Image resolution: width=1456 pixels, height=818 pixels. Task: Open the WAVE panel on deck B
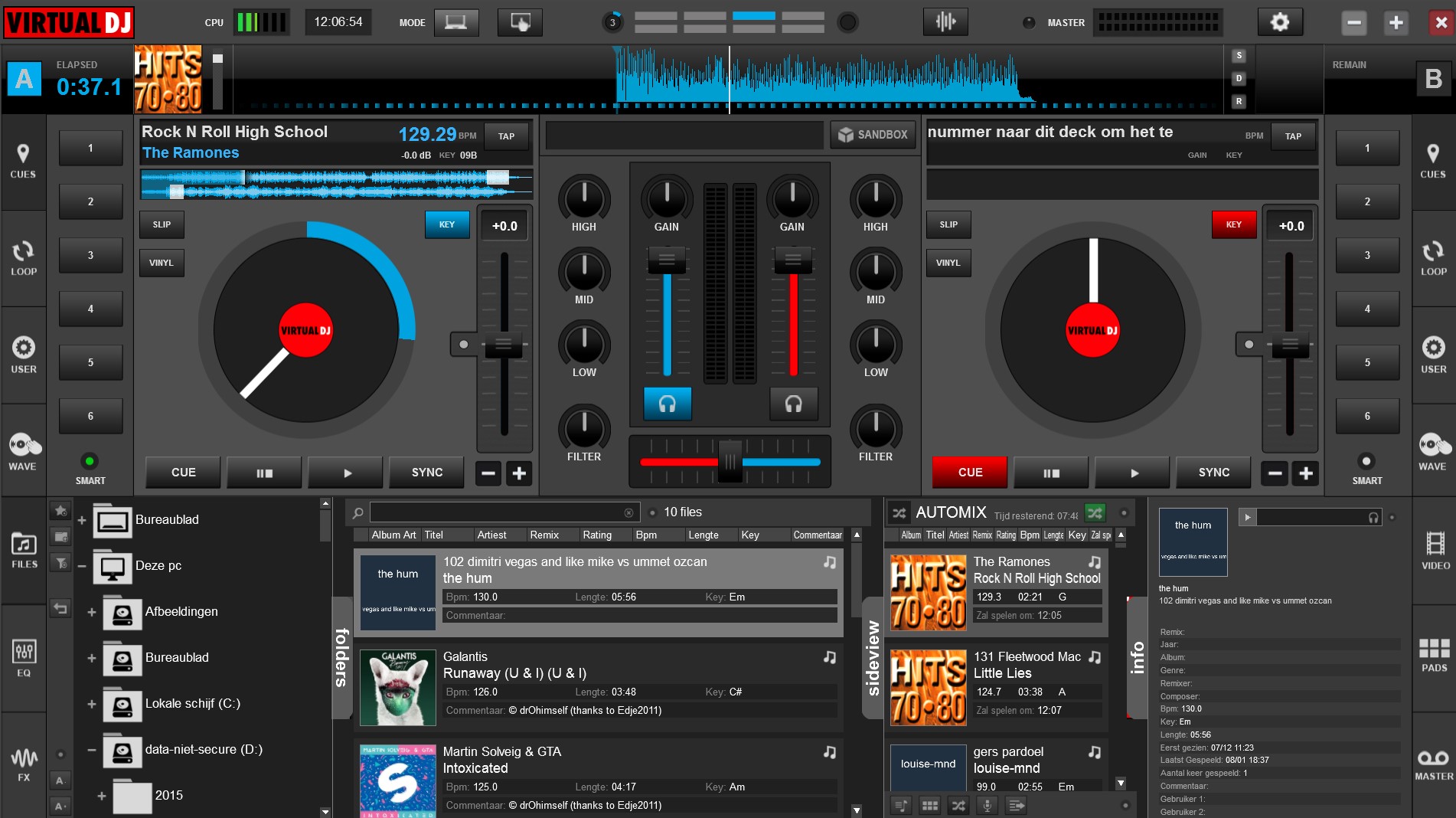tap(1433, 452)
